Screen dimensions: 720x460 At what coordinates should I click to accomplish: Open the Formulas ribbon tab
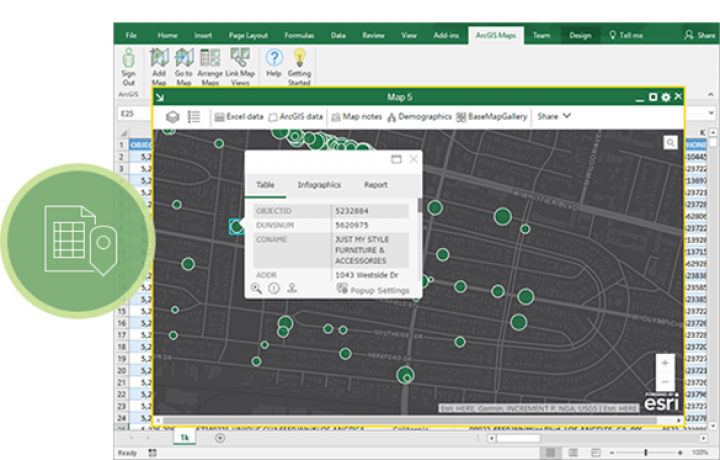299,35
